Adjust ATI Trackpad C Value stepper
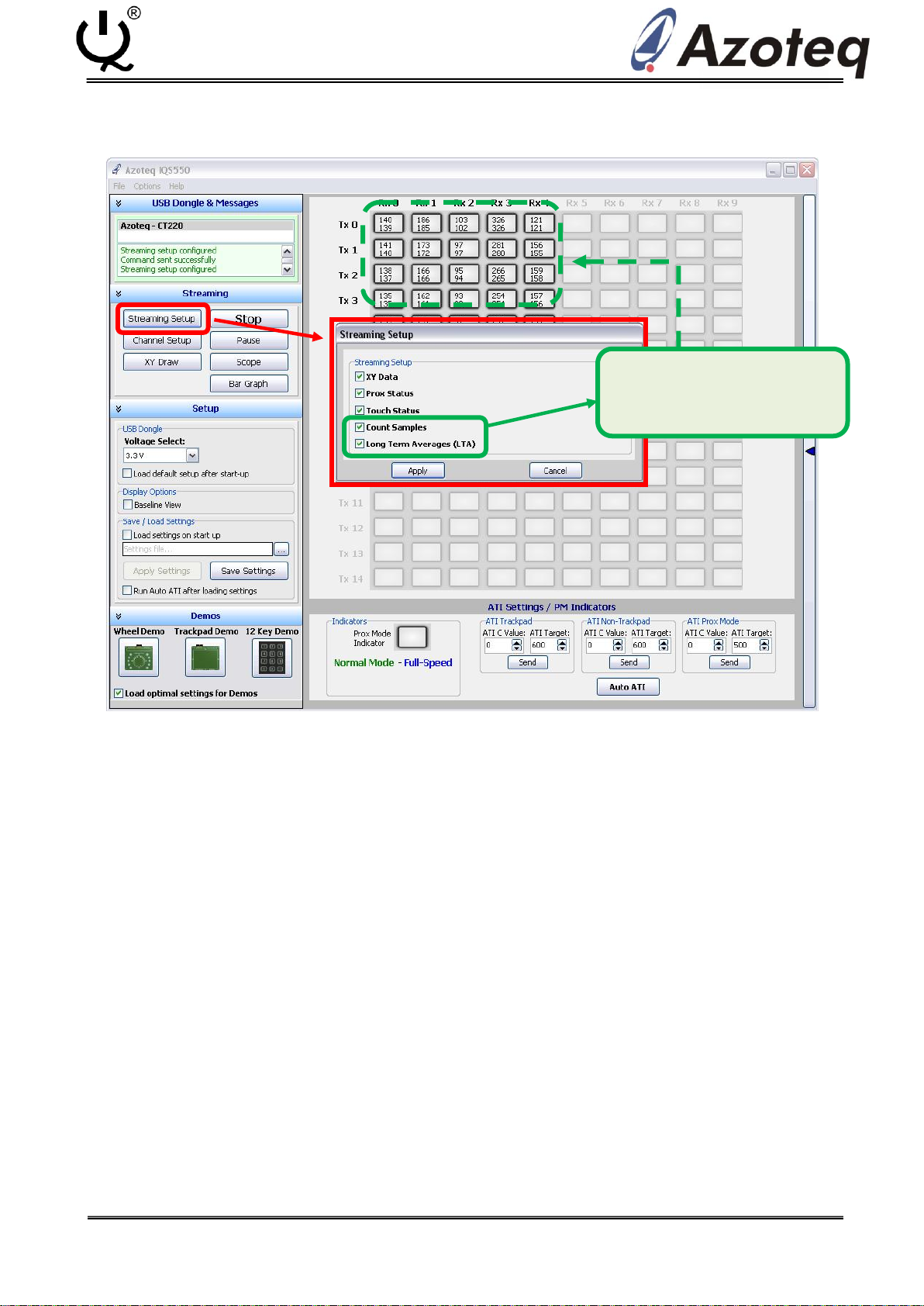This screenshot has width=924, height=1306. pos(517,645)
